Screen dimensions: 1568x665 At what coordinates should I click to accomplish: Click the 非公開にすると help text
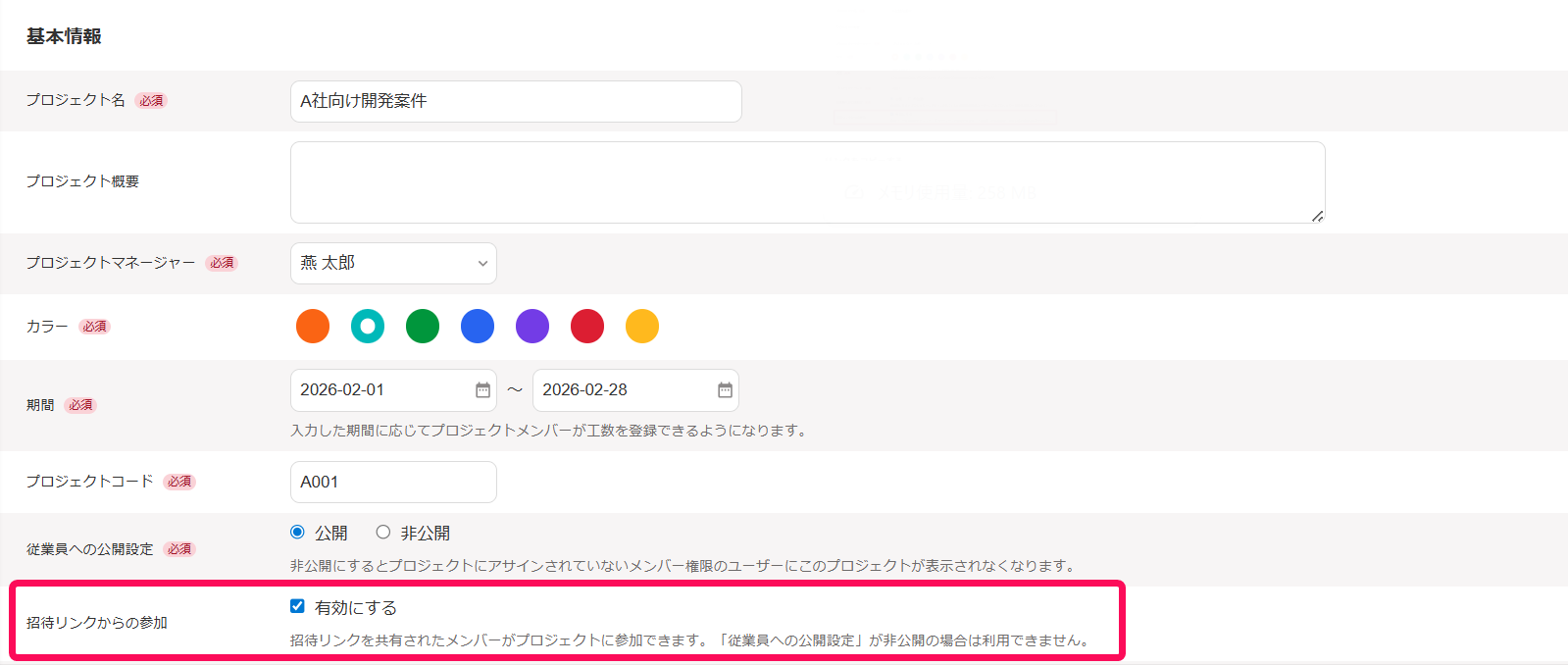point(684,566)
